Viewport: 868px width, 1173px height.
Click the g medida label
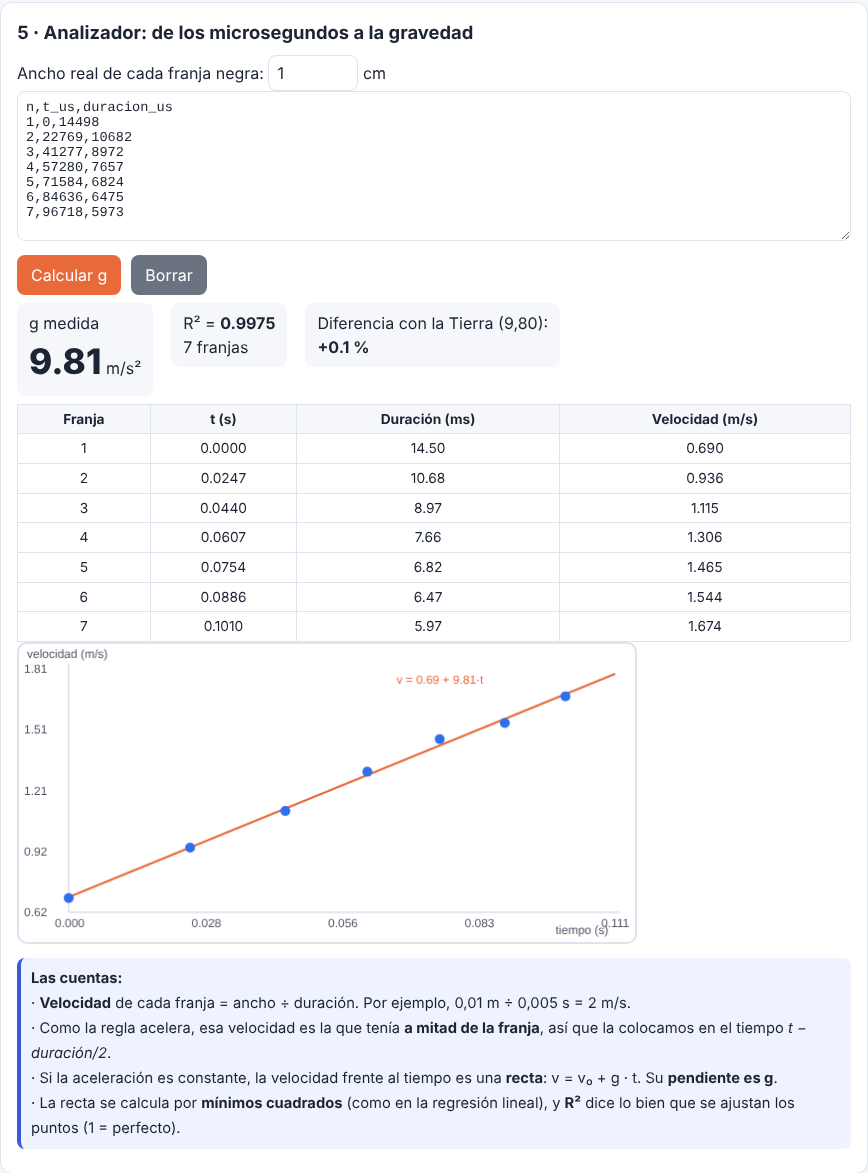[64, 323]
